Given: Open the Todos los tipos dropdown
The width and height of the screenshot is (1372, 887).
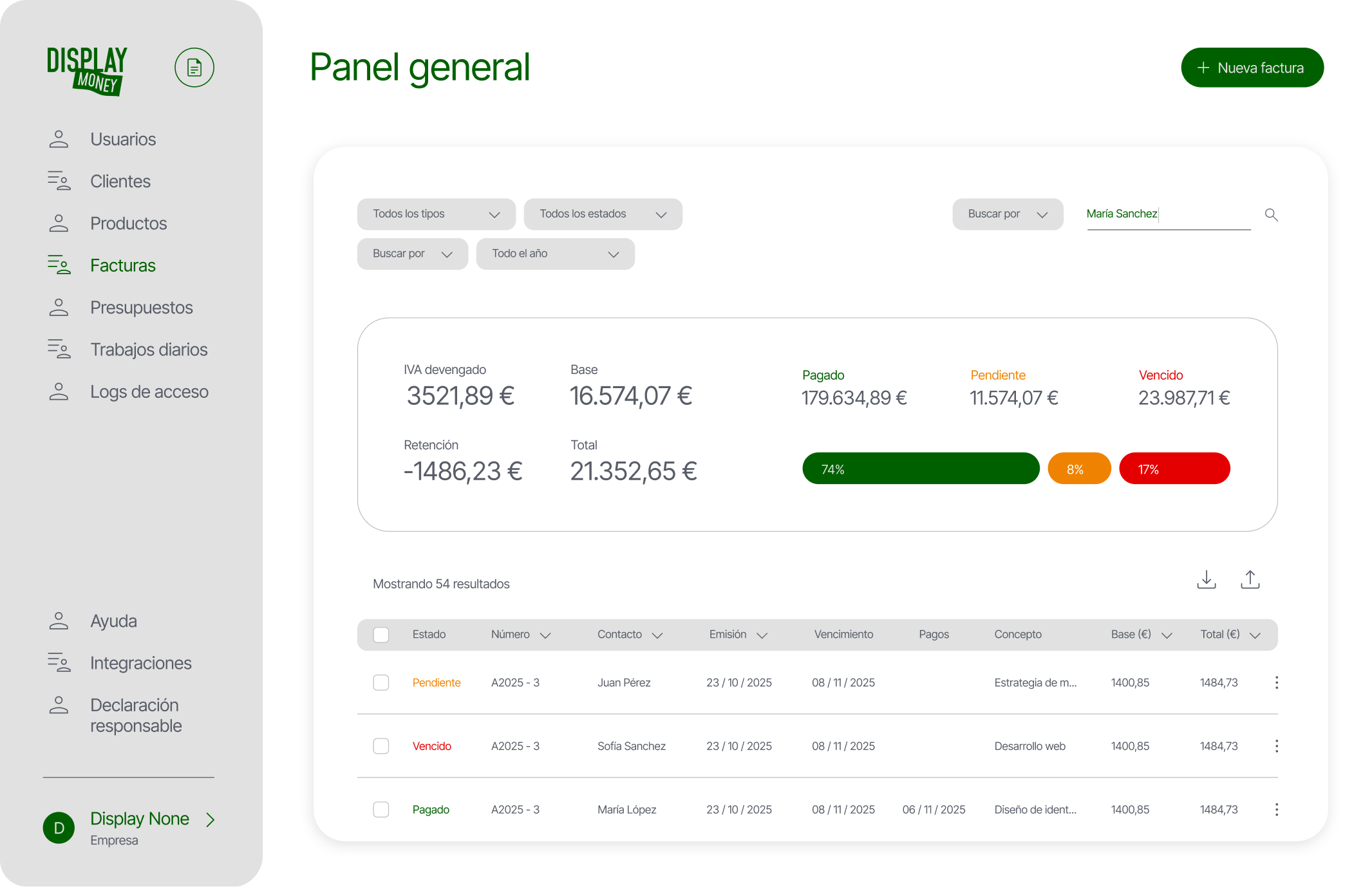Looking at the screenshot, I should pos(437,214).
